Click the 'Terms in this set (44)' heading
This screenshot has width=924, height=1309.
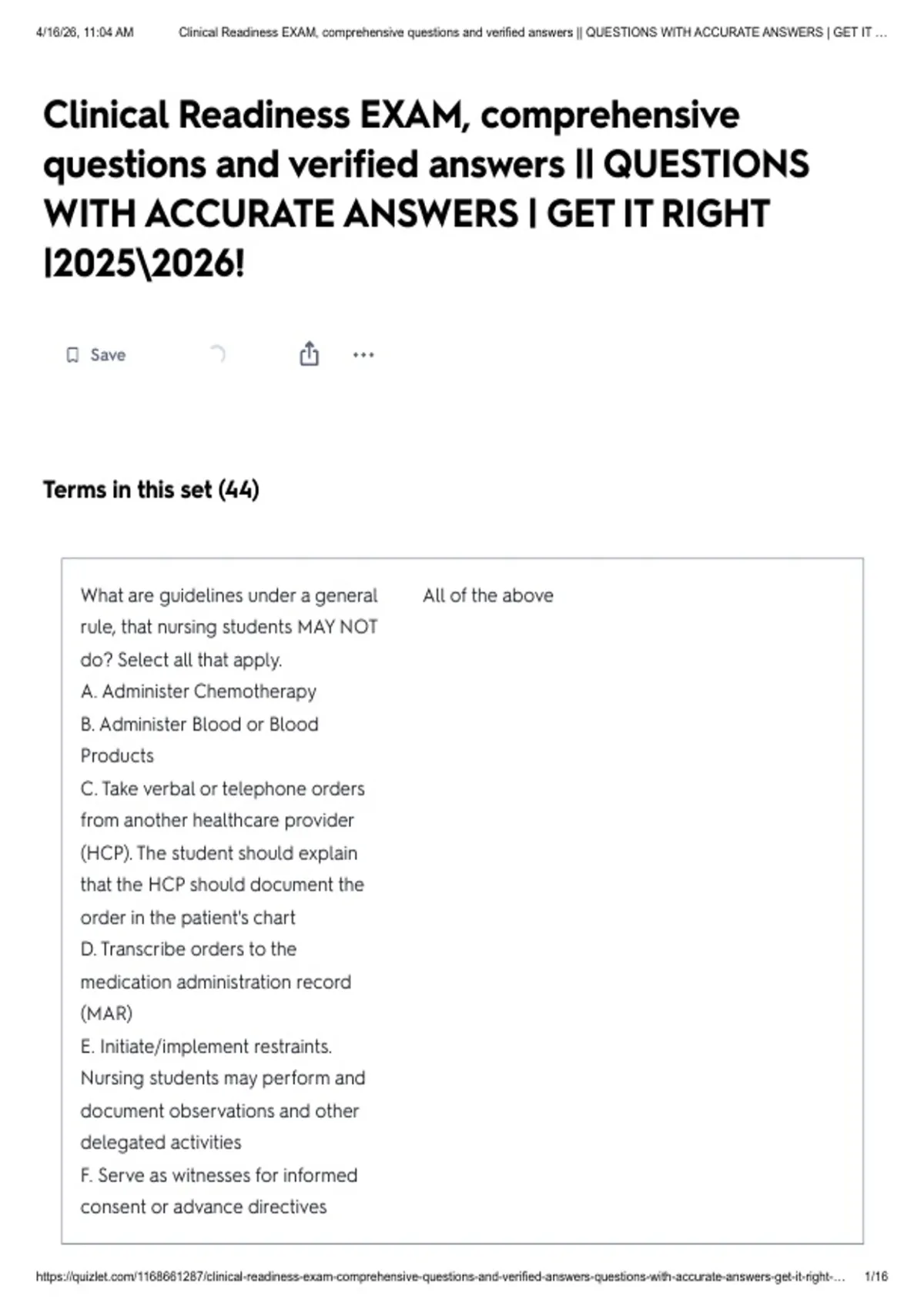151,490
